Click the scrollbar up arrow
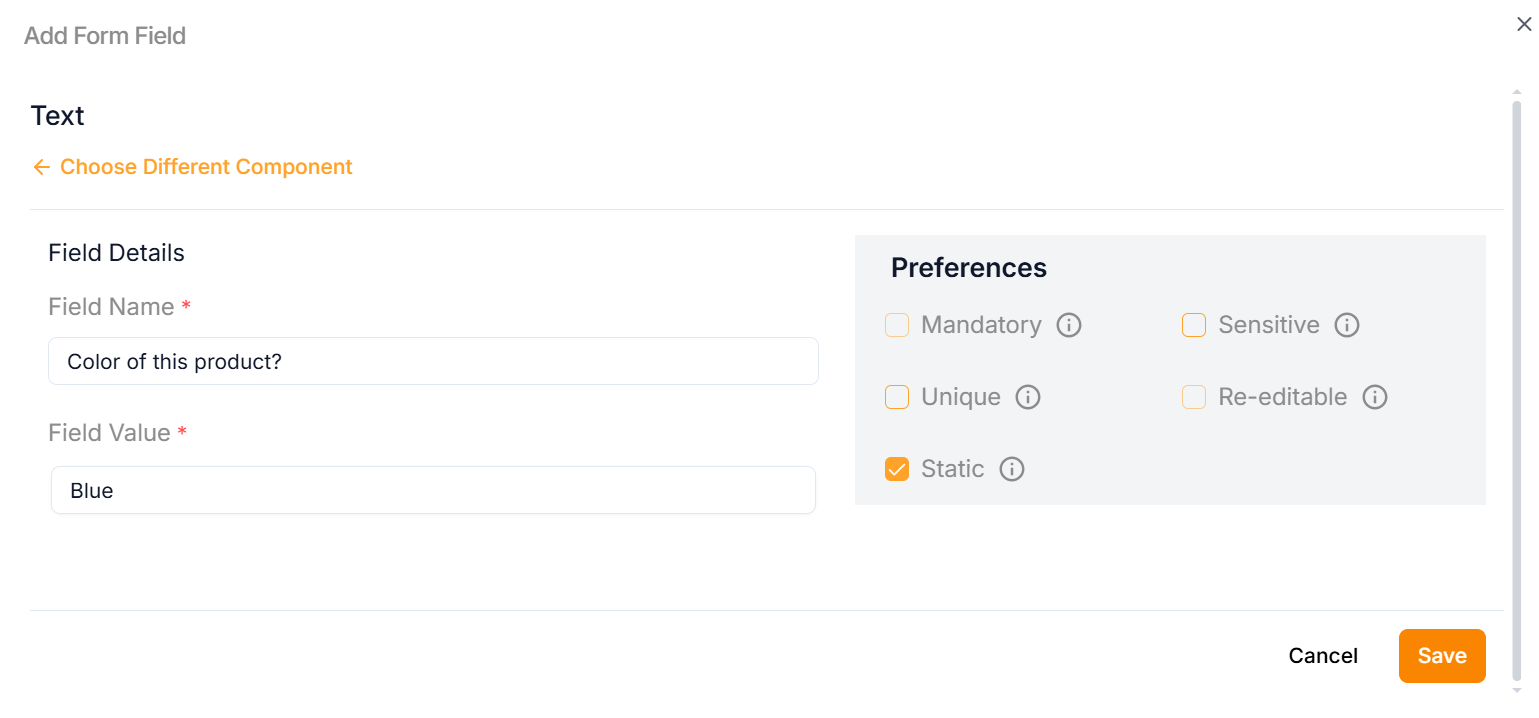This screenshot has width=1539, height=718. (1517, 92)
